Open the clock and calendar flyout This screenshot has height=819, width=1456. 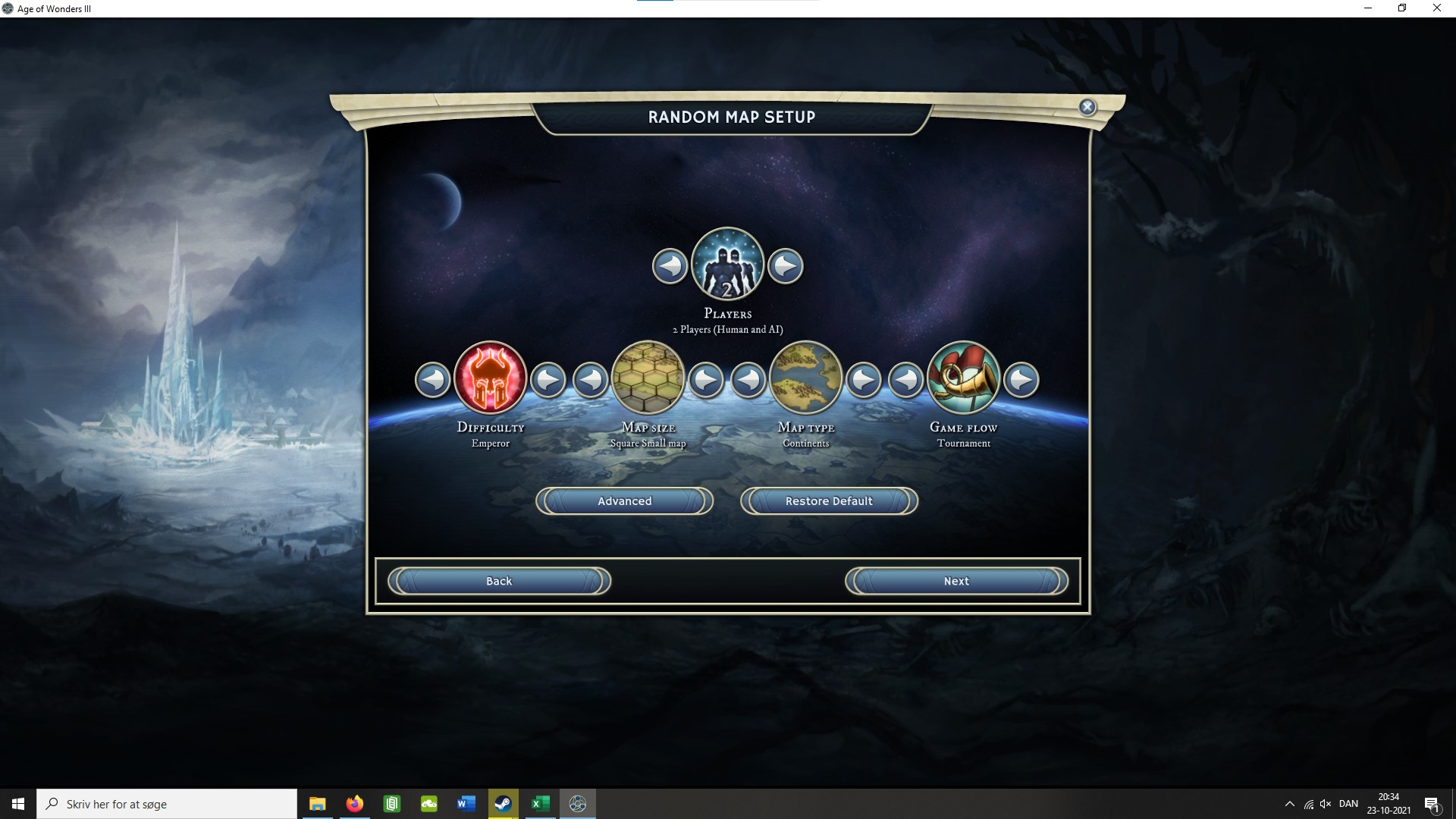coord(1389,804)
